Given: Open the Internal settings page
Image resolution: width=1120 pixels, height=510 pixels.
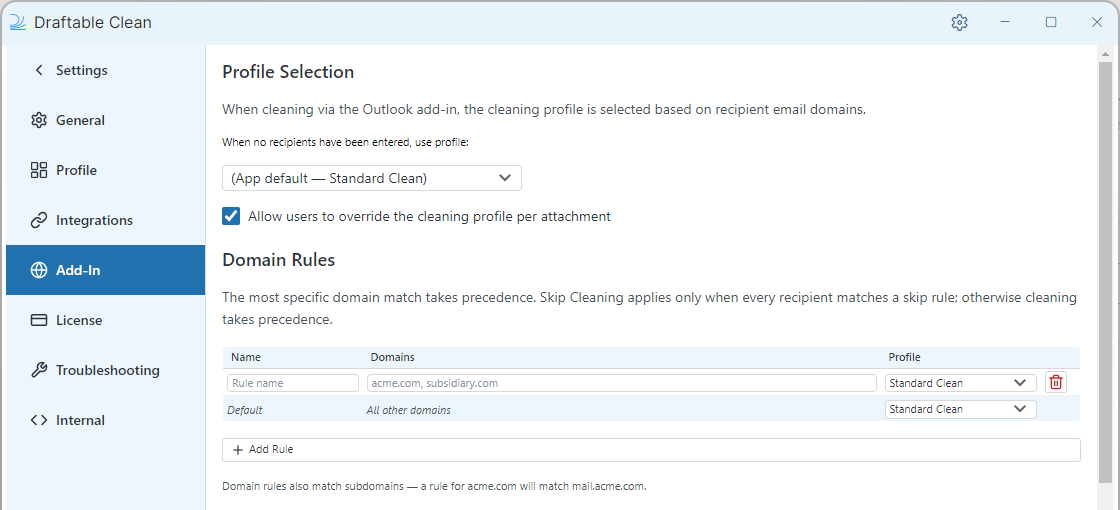Looking at the screenshot, I should coord(105,420).
